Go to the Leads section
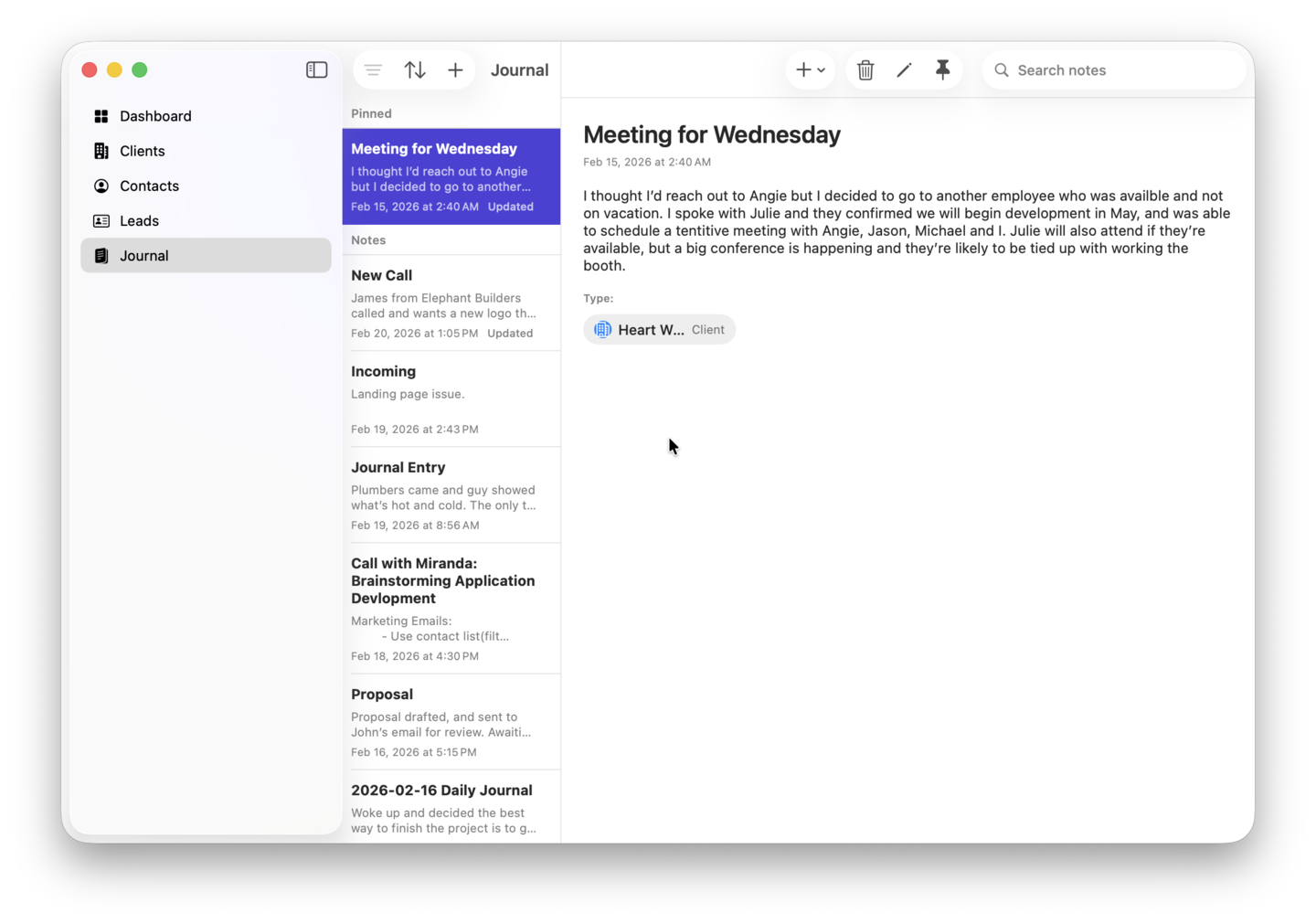This screenshot has width=1316, height=924. pos(139,220)
